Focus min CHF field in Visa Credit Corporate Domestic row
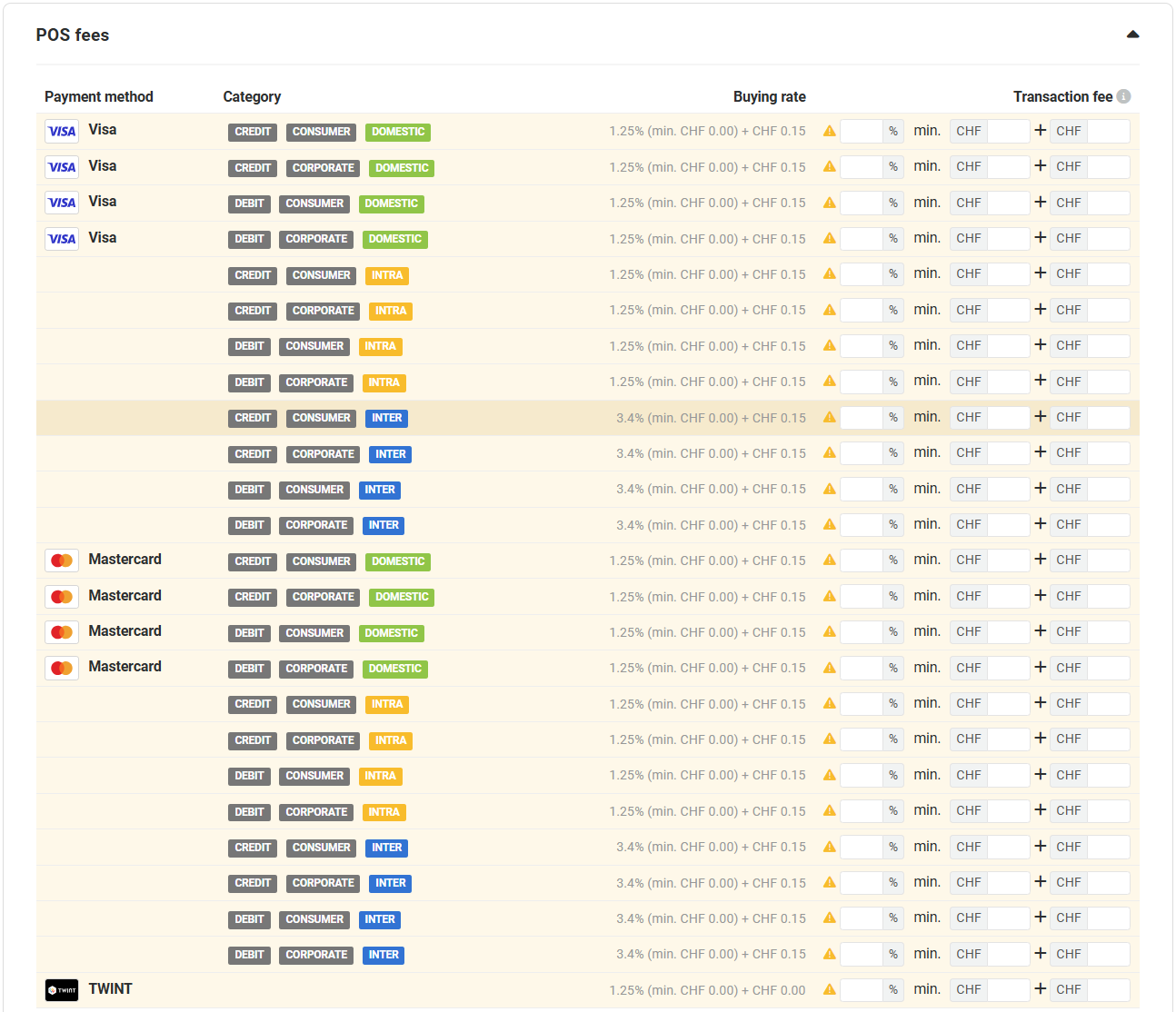 1008,167
